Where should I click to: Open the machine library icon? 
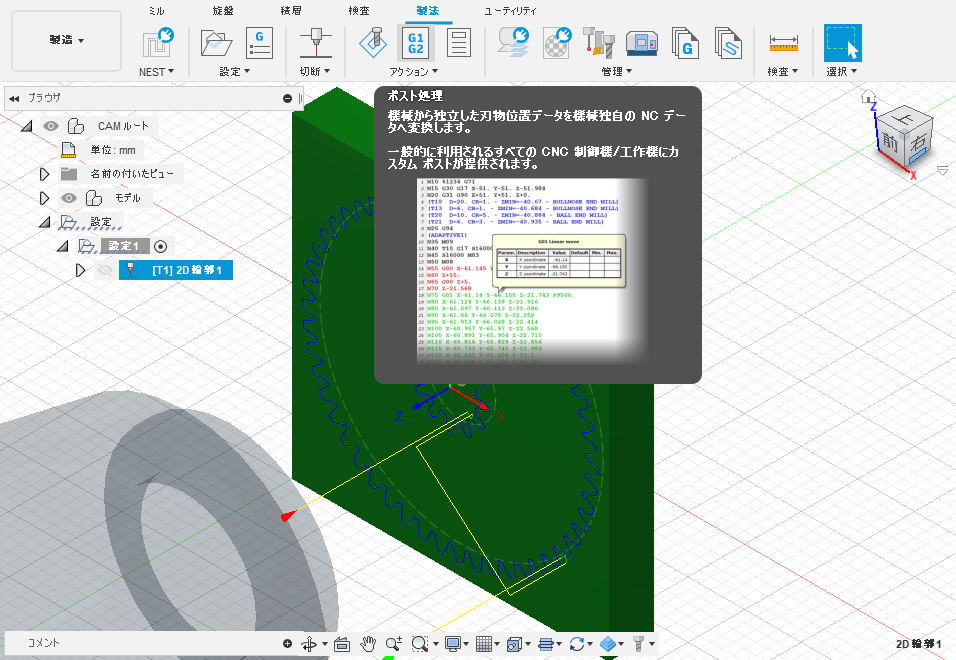641,43
